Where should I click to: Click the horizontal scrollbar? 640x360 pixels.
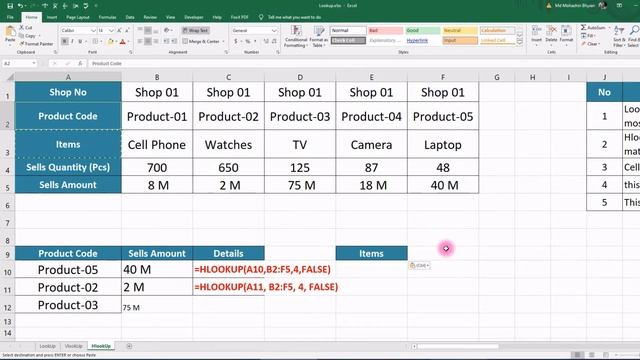[x=457, y=346]
